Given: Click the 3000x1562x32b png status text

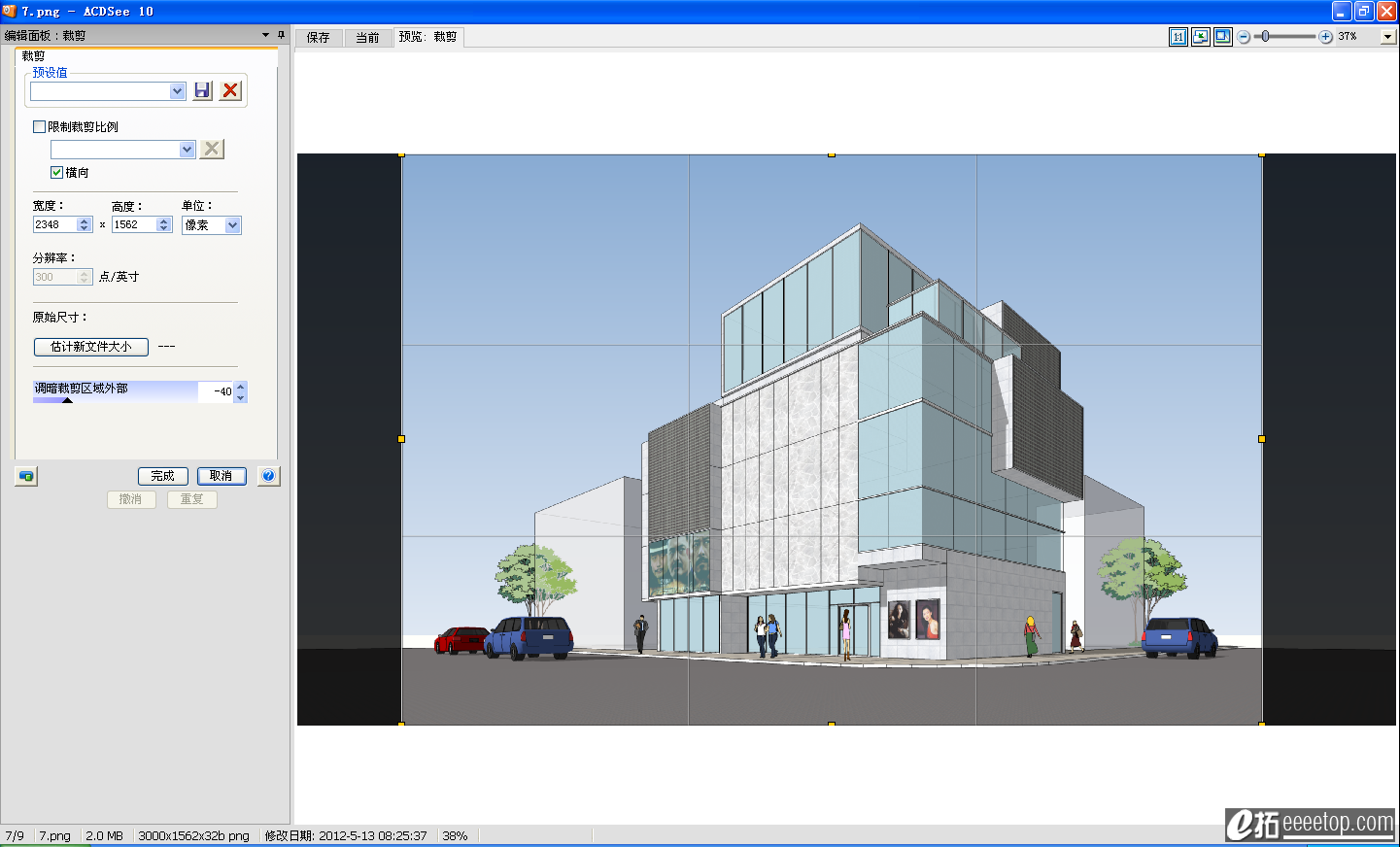Looking at the screenshot, I should click(193, 835).
